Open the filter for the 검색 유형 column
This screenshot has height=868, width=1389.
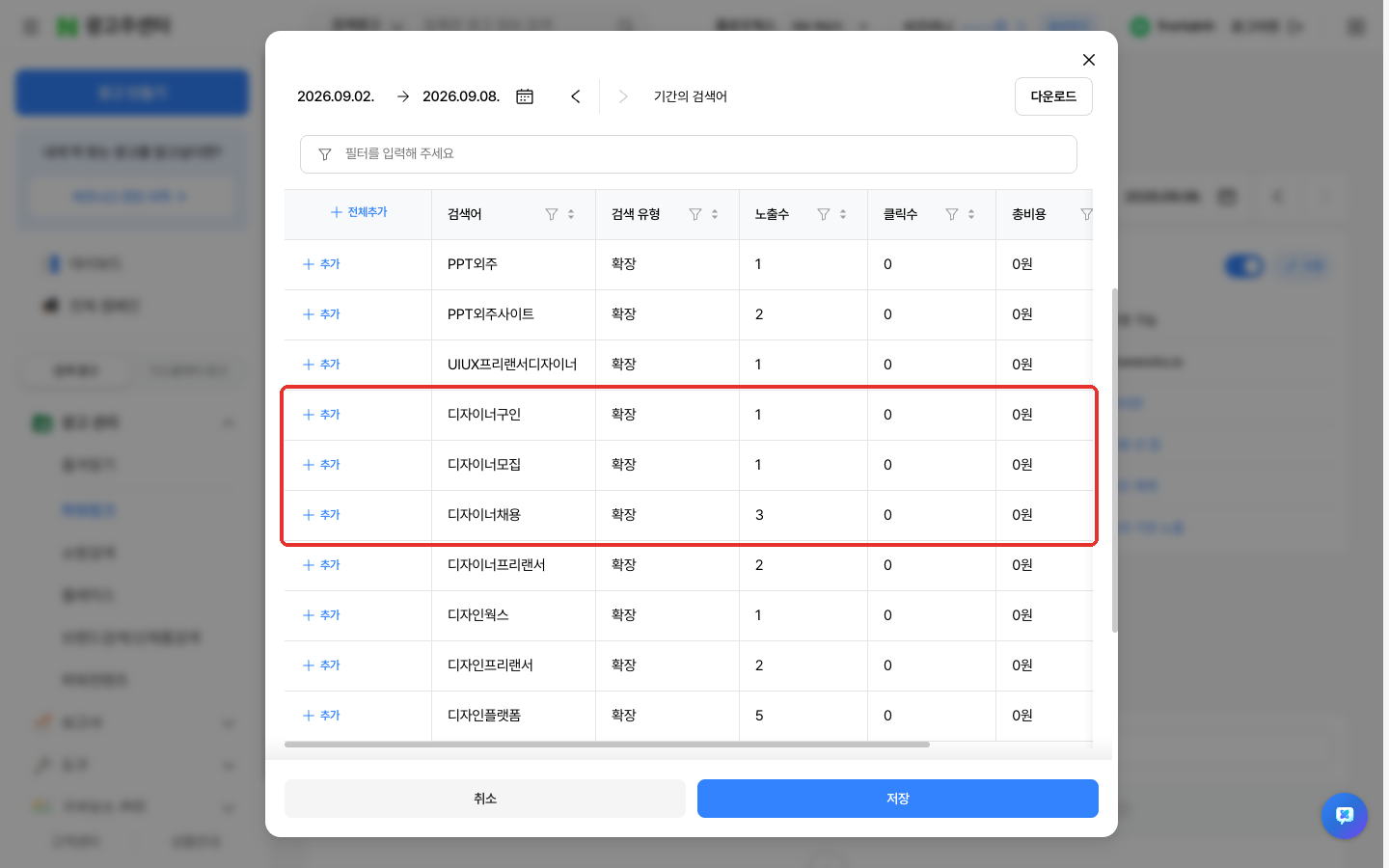tap(695, 214)
